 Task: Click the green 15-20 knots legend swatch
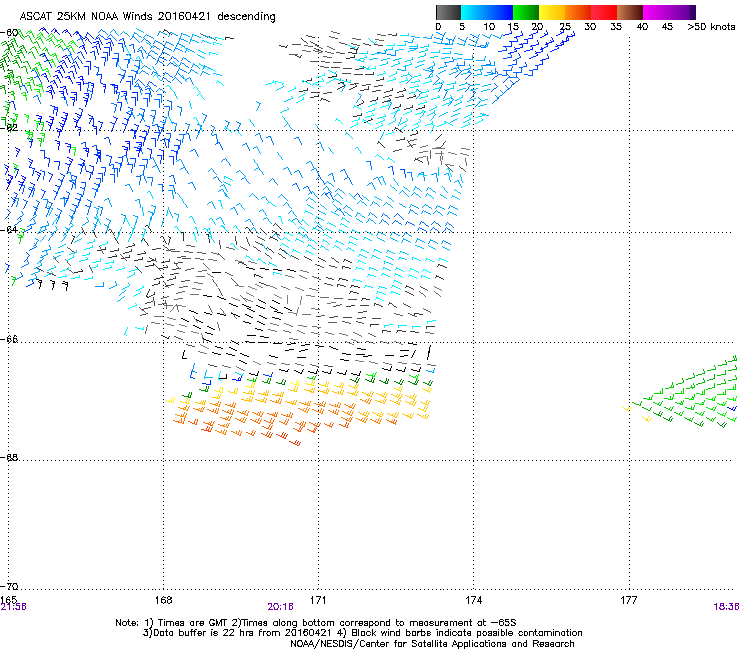tap(526, 12)
